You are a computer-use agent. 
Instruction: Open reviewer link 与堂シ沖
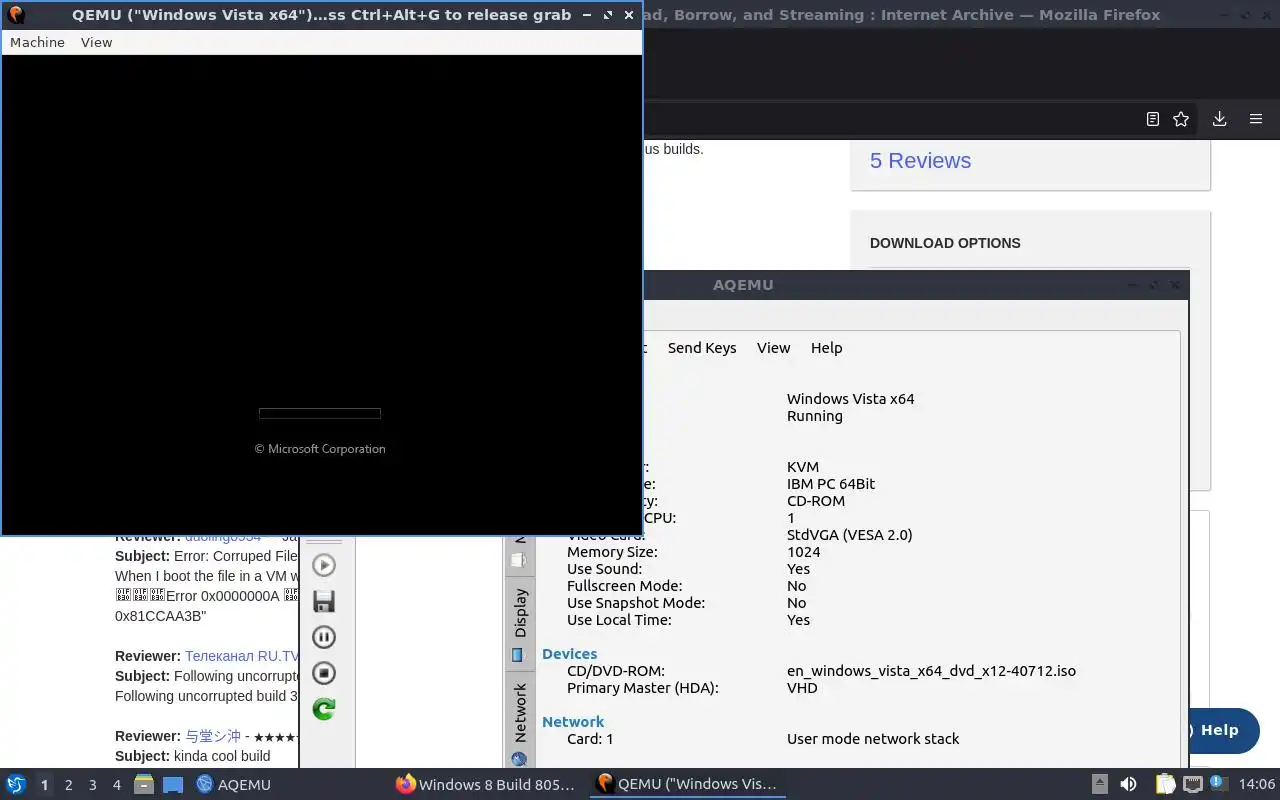tap(213, 736)
